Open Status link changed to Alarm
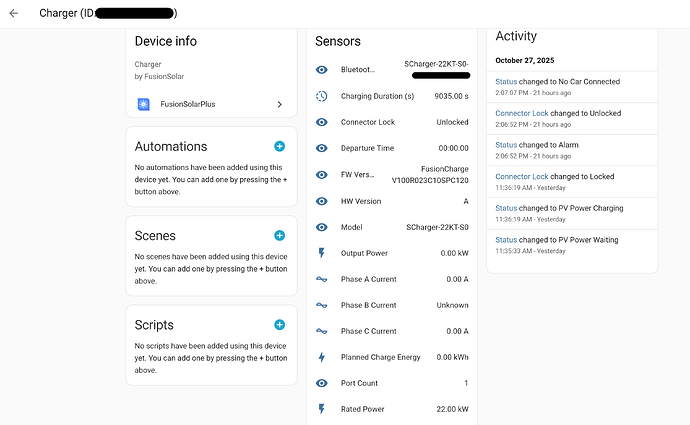 pyautogui.click(x=506, y=145)
